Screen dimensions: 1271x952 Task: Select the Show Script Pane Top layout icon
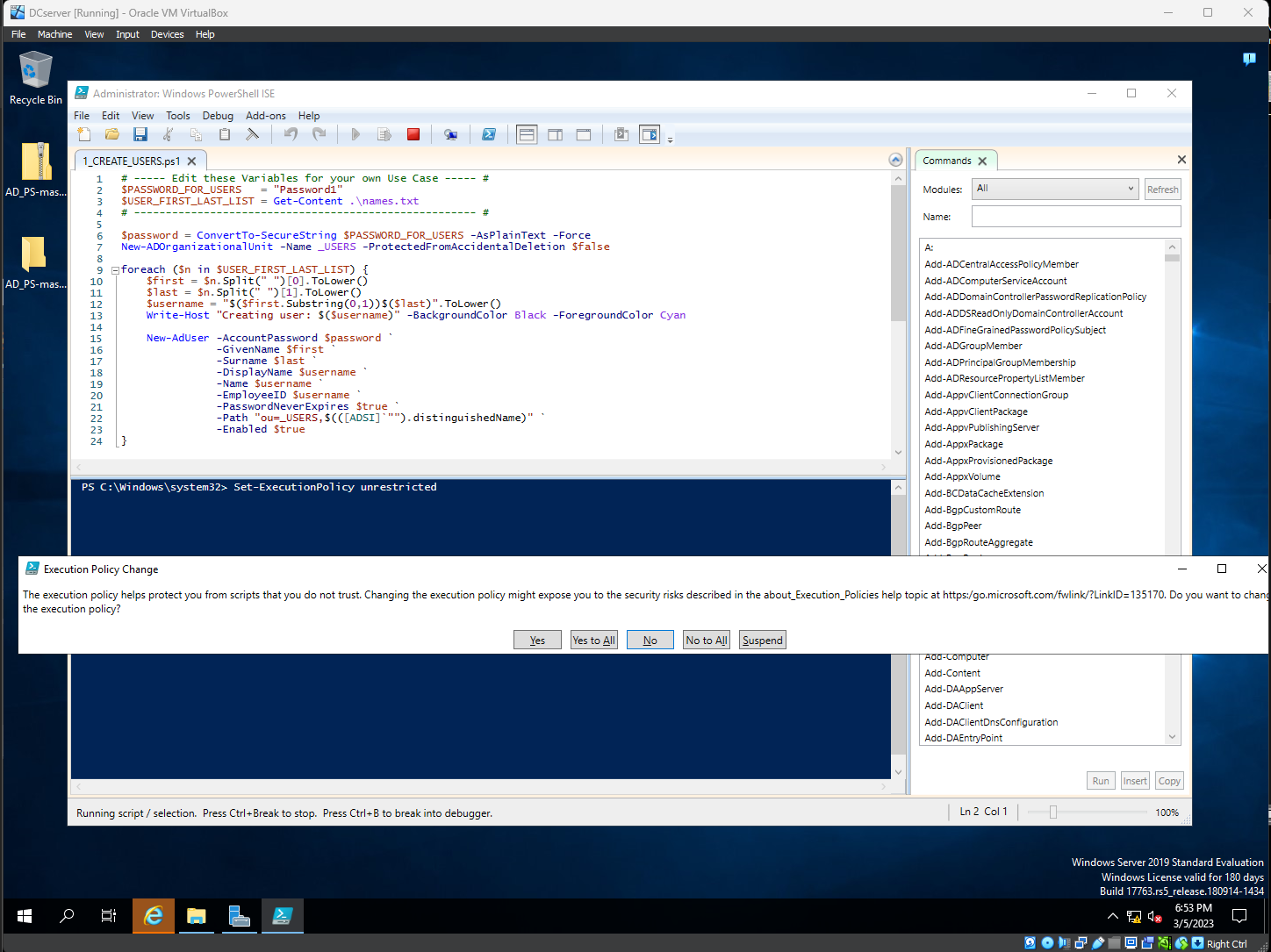(x=527, y=134)
